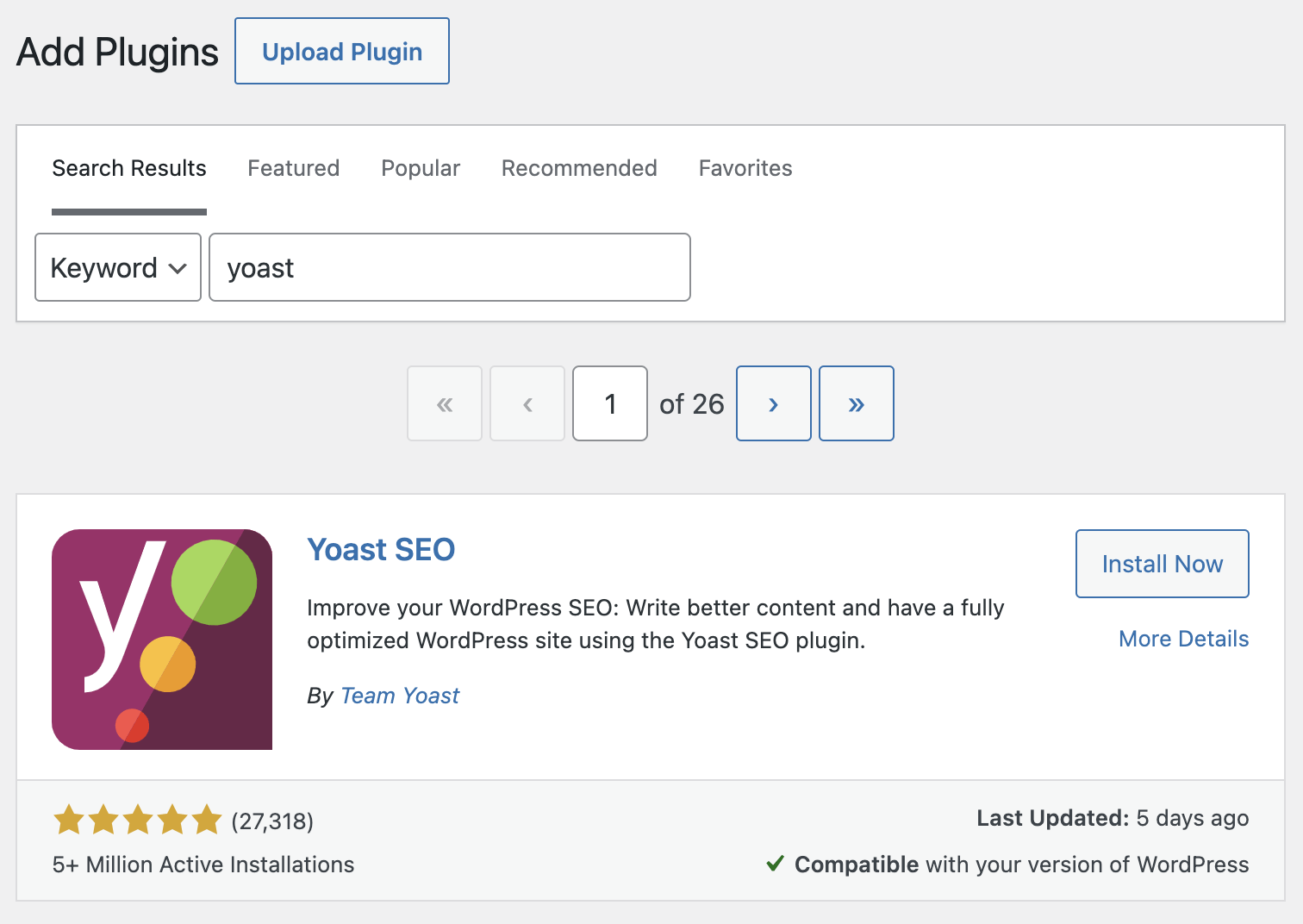Open the Yoast SEO plugin icon
The height and width of the screenshot is (924, 1303).
tap(161, 638)
